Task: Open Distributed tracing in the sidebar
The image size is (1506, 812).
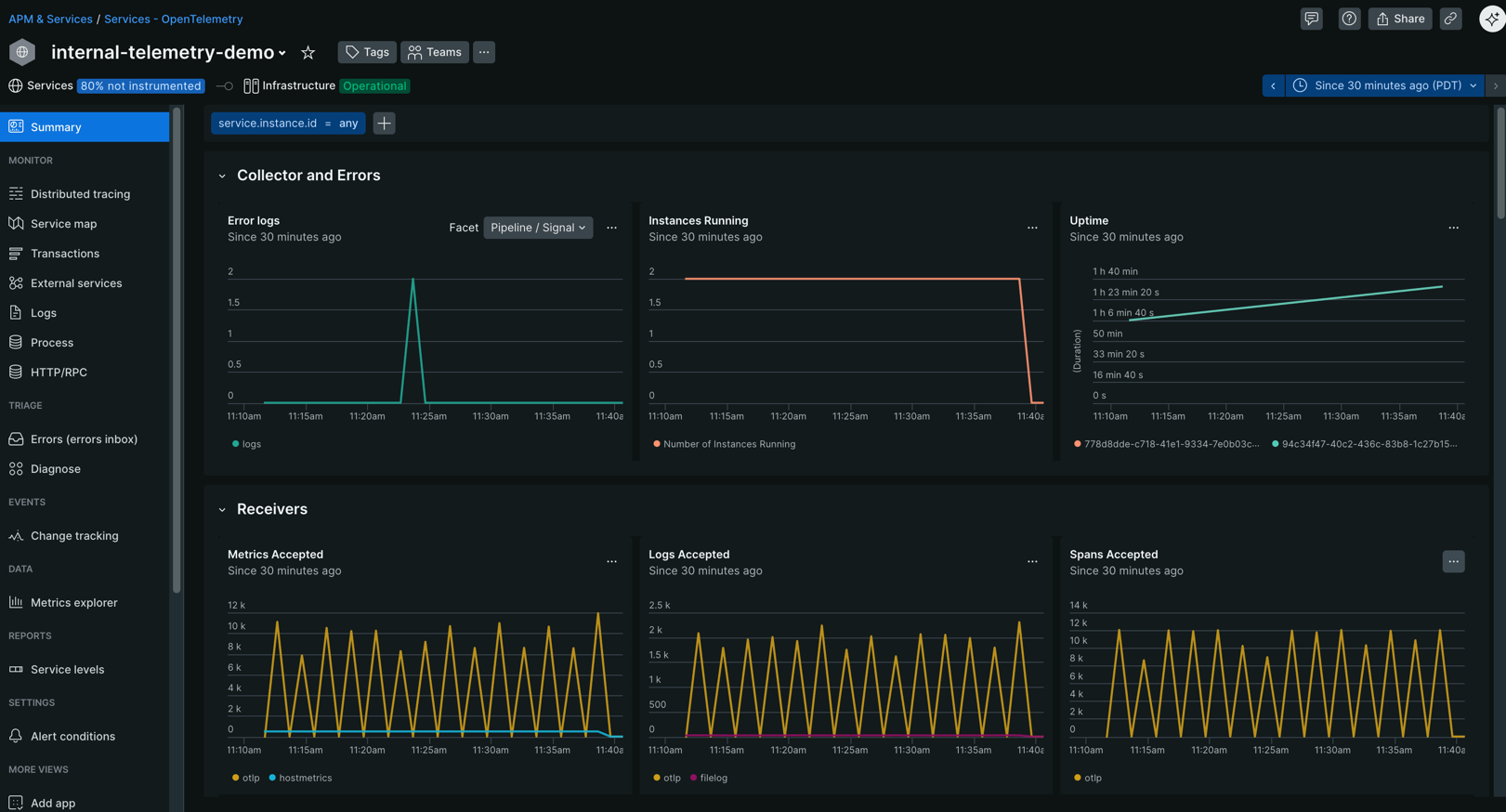Action: [80, 194]
